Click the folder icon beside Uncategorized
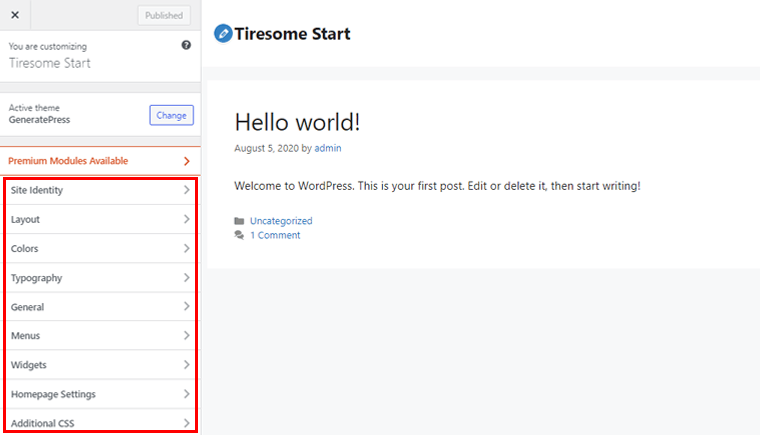 (x=239, y=221)
